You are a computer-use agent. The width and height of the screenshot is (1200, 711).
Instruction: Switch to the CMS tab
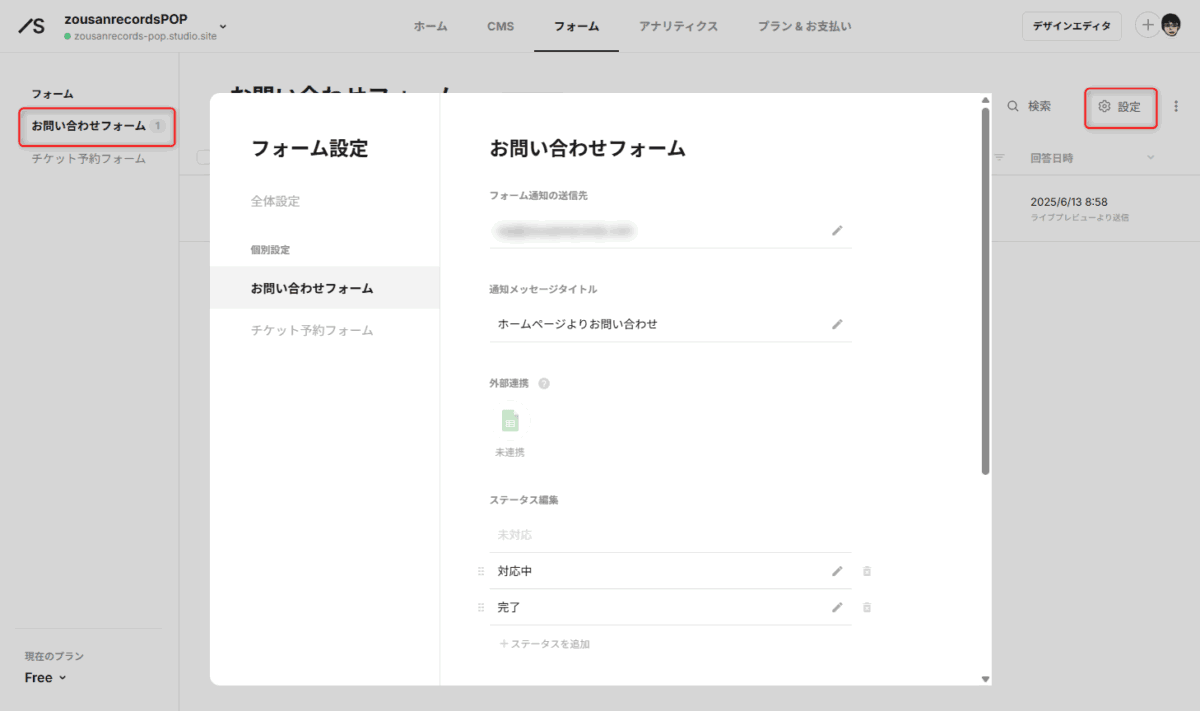(500, 26)
